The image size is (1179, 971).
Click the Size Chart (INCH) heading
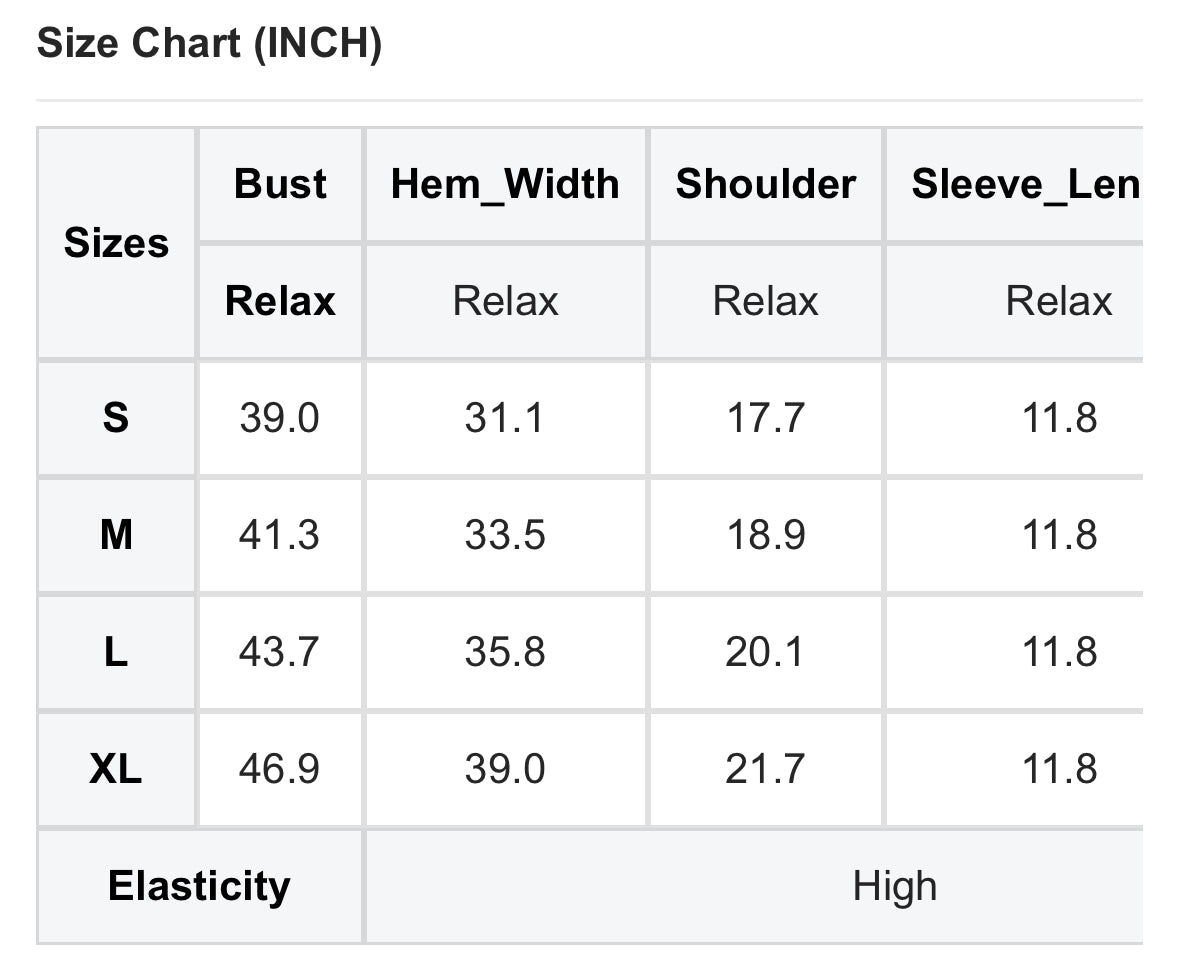click(209, 45)
